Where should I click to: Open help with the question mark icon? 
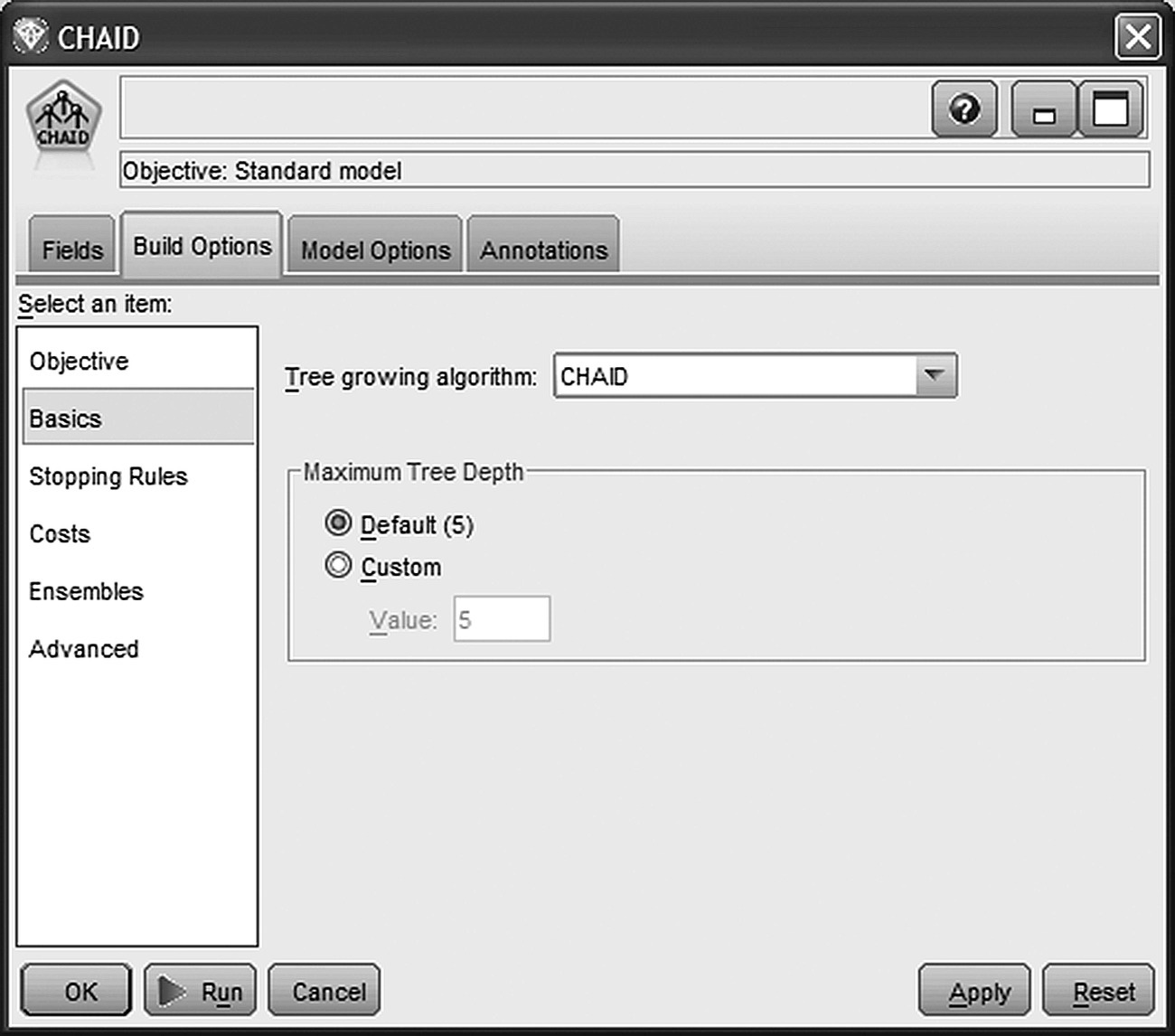[964, 109]
